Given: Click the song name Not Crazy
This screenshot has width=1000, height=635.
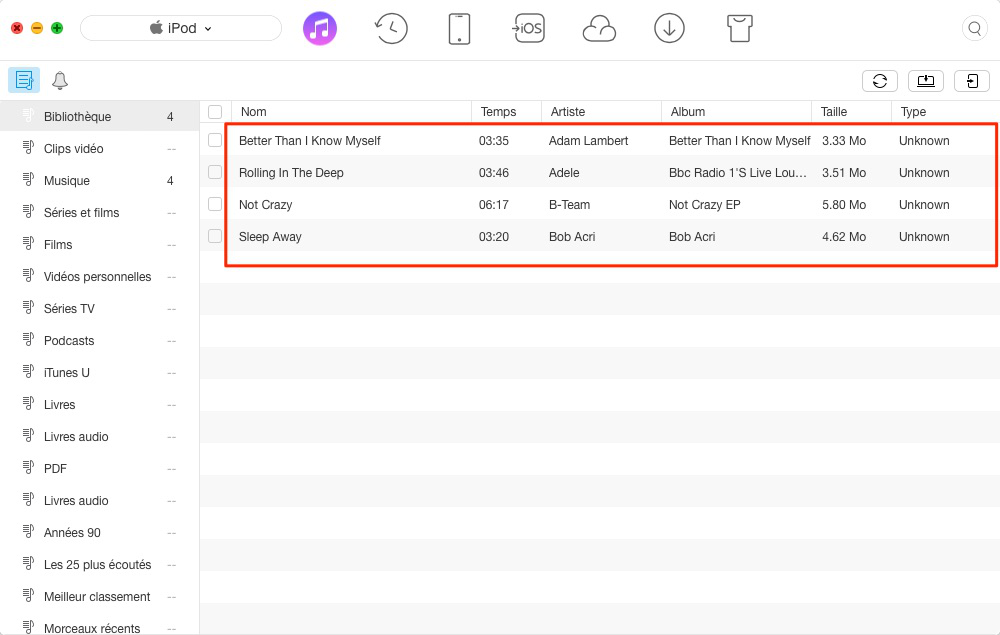Looking at the screenshot, I should coord(265,204).
